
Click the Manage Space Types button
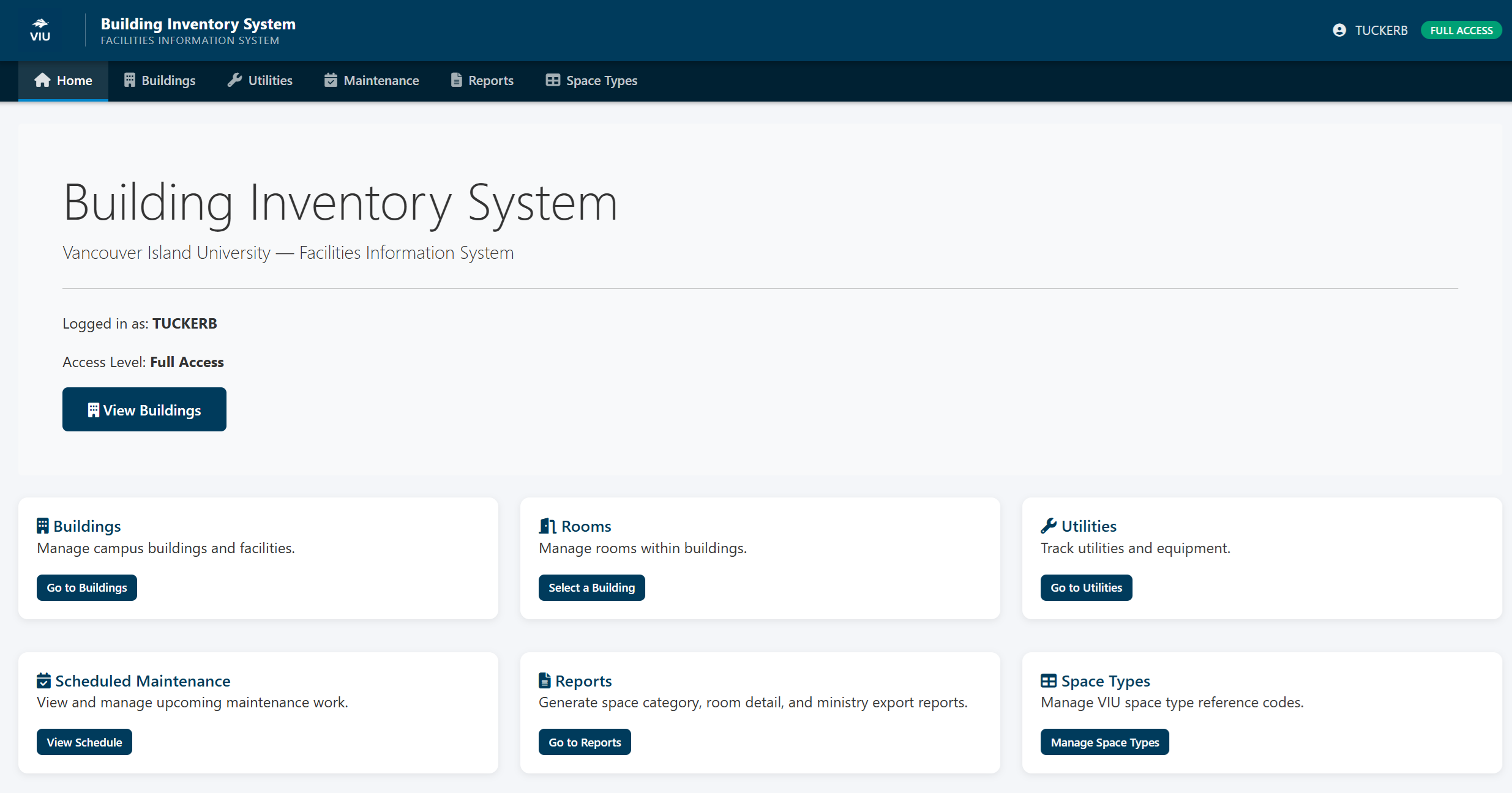[x=1104, y=742]
